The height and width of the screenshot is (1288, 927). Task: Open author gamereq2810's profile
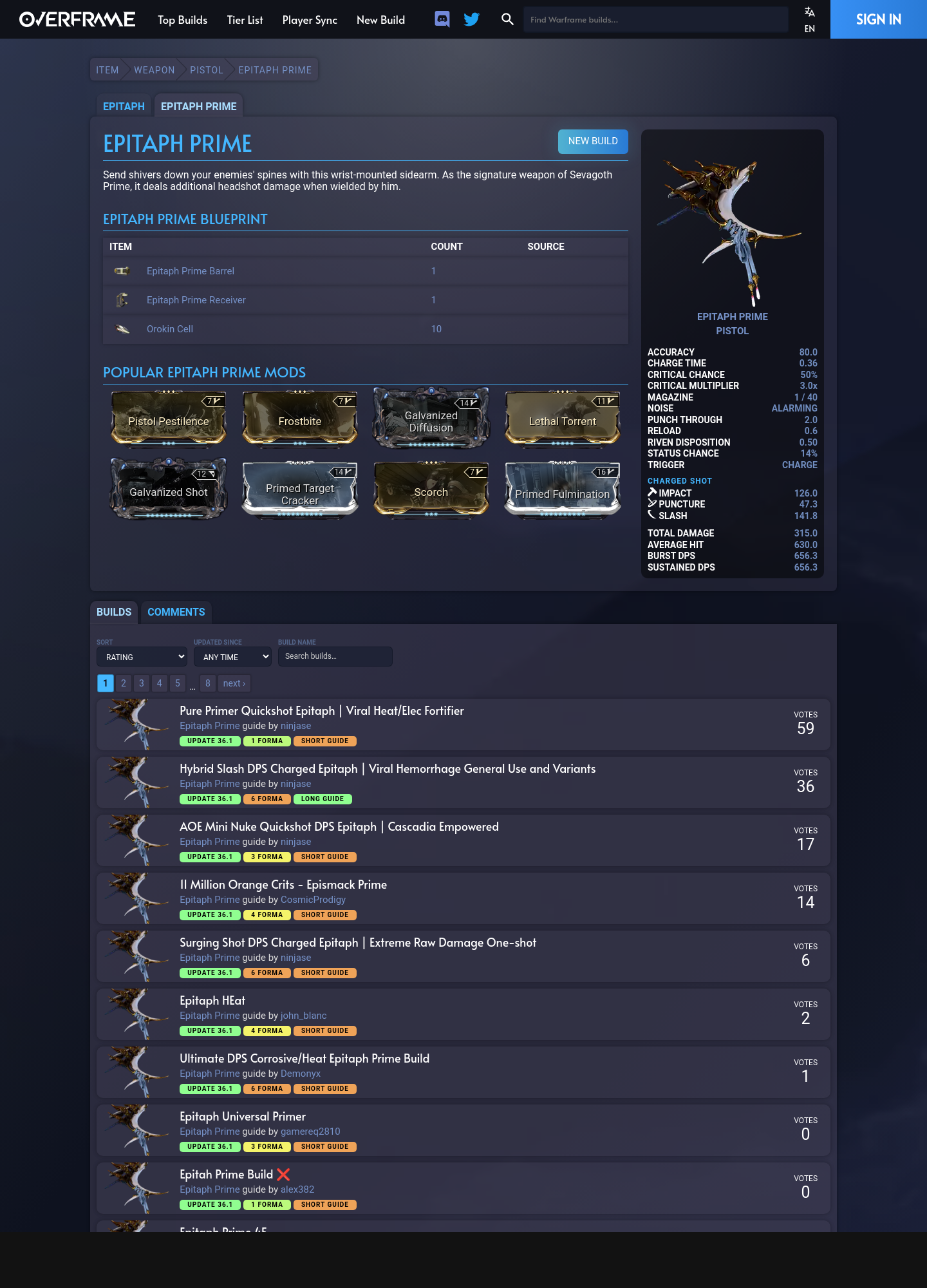tap(310, 1132)
